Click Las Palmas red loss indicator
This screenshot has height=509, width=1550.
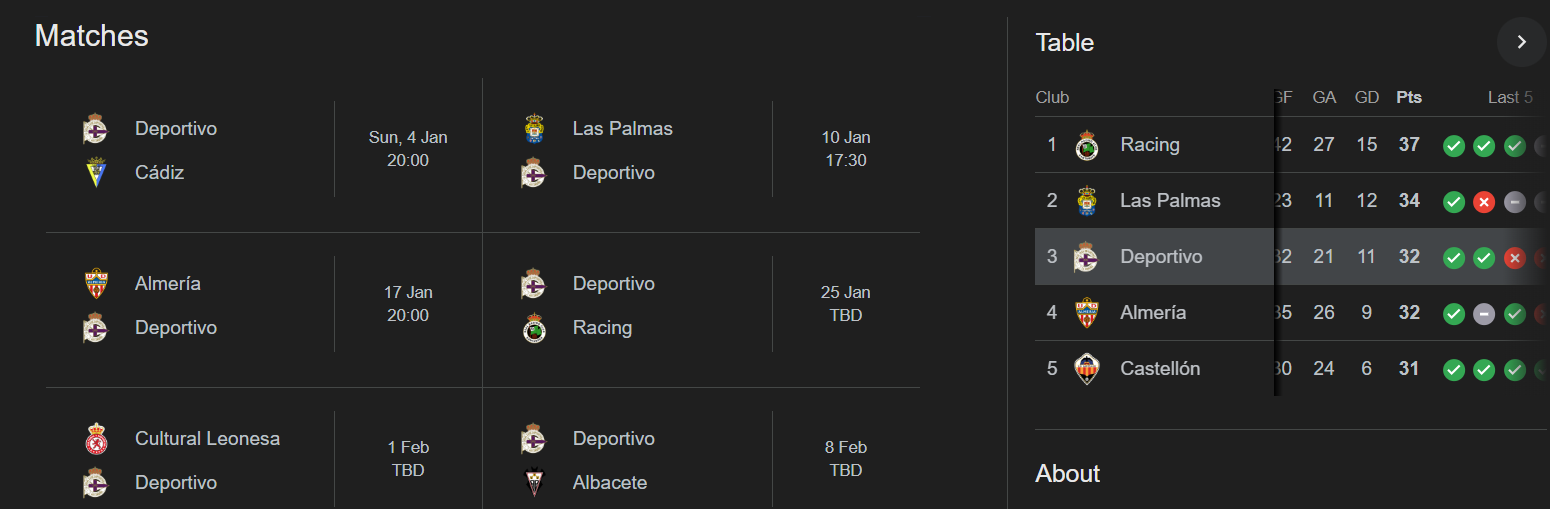click(1484, 202)
